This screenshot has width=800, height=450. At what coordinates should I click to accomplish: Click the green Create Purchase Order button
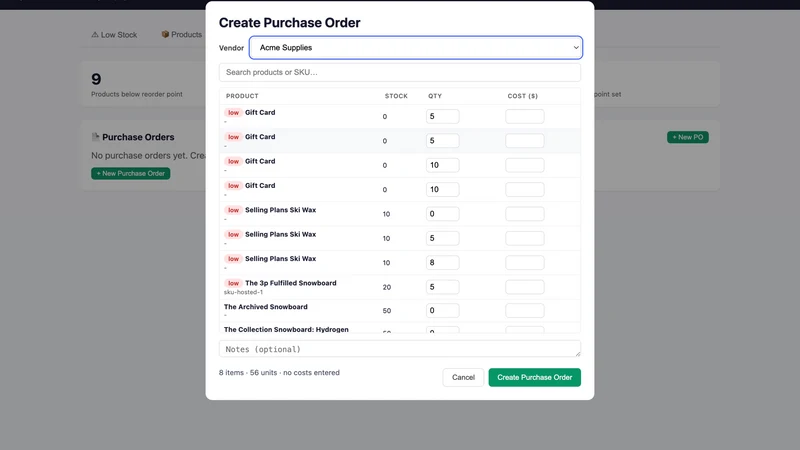535,378
